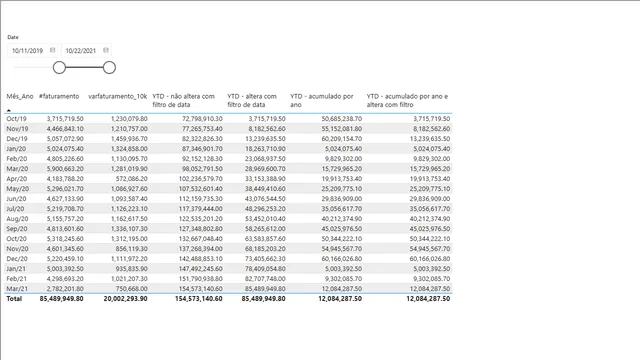This screenshot has width=640, height=360.
Task: Select the Nov/20 row label
Action: coord(17,249)
